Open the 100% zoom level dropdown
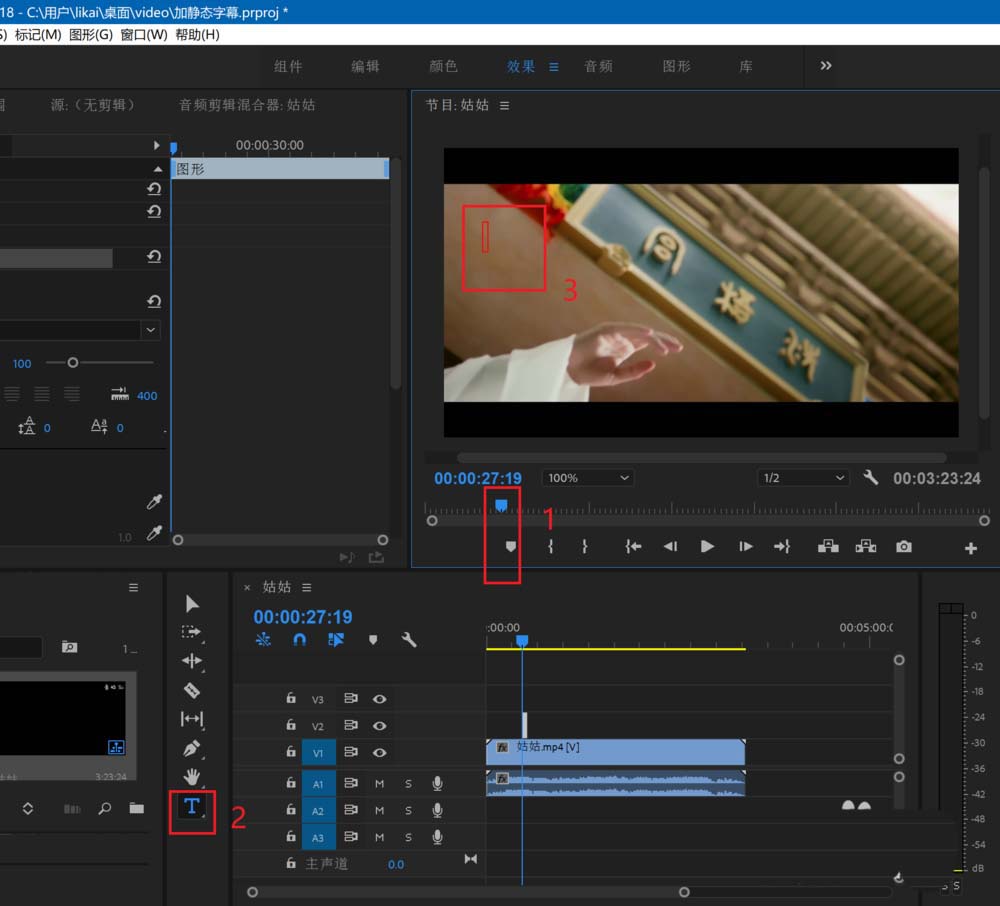This screenshot has width=1000, height=906. point(587,478)
